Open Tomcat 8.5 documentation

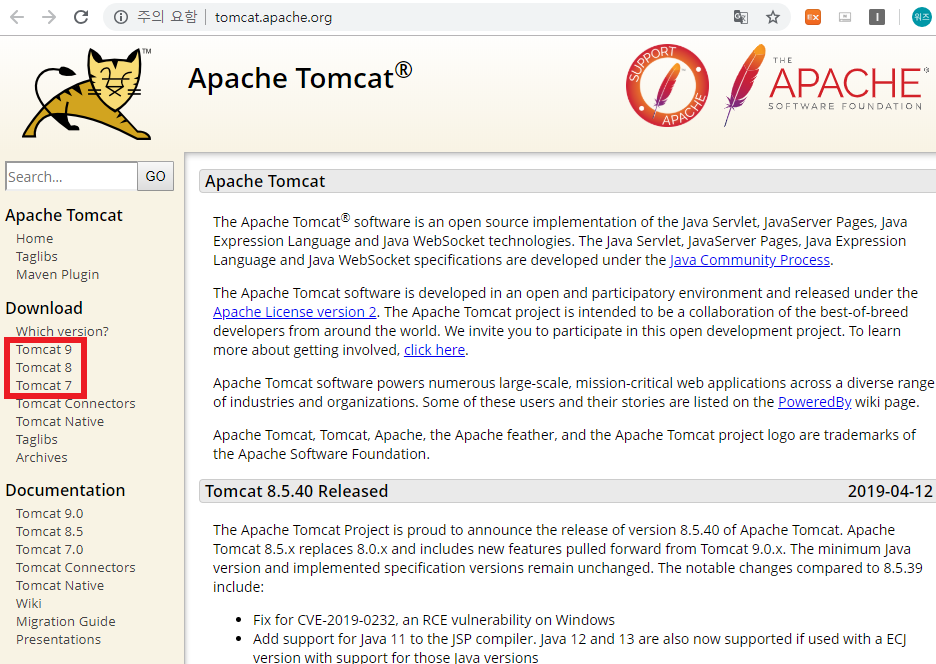50,531
